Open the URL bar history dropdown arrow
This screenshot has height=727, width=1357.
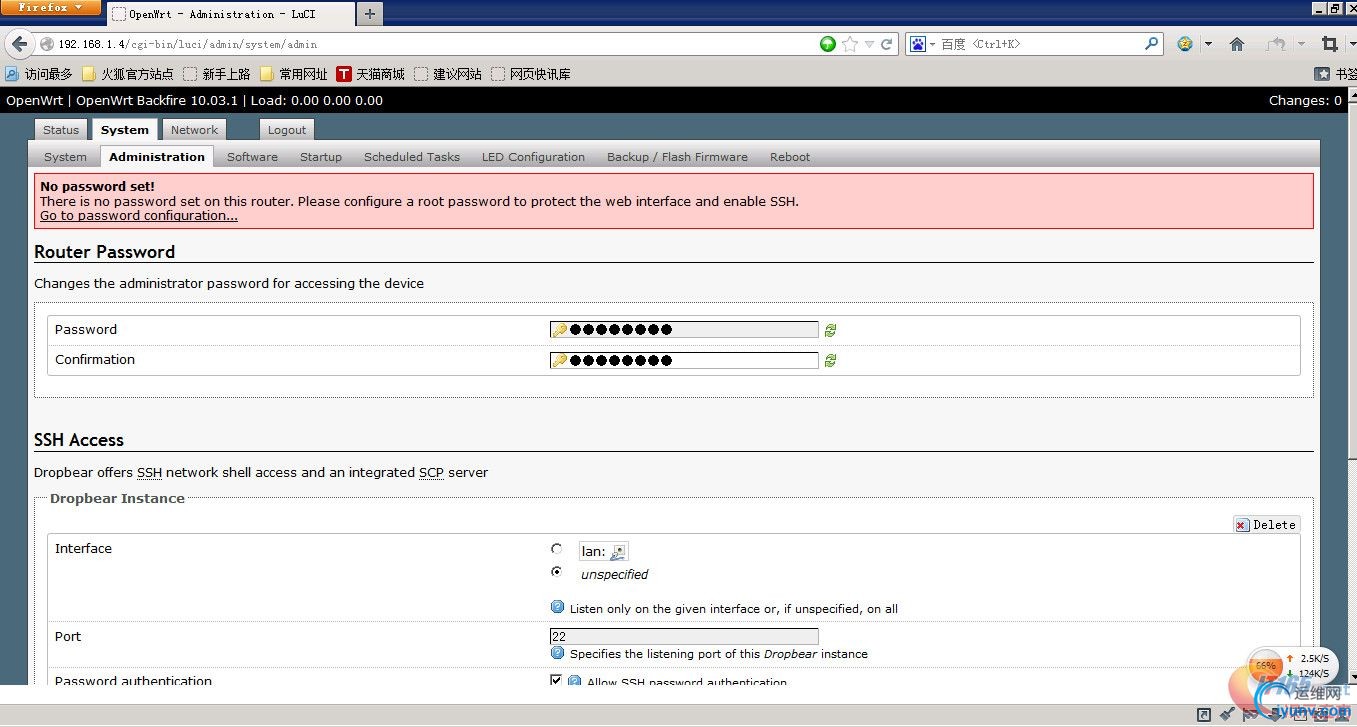pos(869,44)
